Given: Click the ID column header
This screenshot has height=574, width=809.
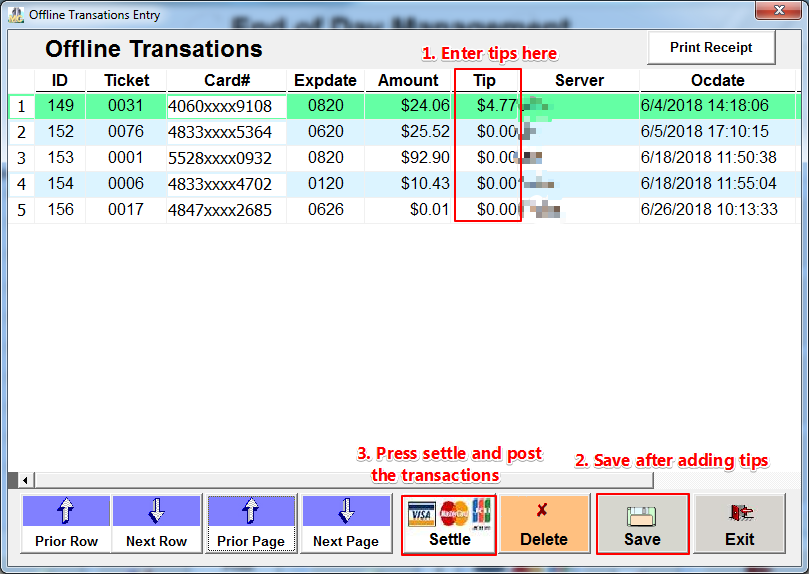Looking at the screenshot, I should pos(60,80).
